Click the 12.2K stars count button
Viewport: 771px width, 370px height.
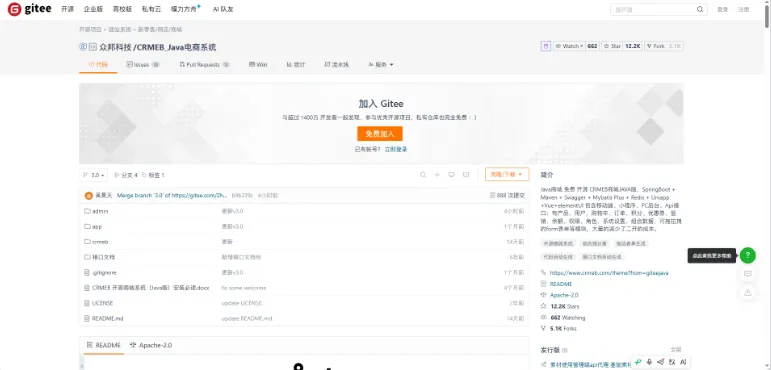[633, 46]
